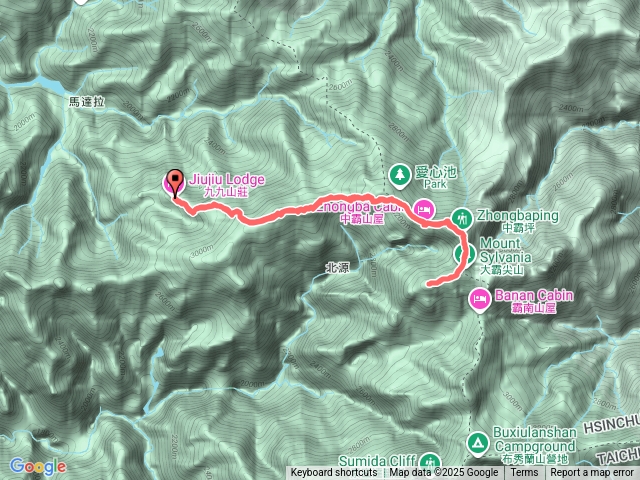This screenshot has width=640, height=480.
Task: Select the Mount Sylvania hiking icon
Action: (464, 254)
